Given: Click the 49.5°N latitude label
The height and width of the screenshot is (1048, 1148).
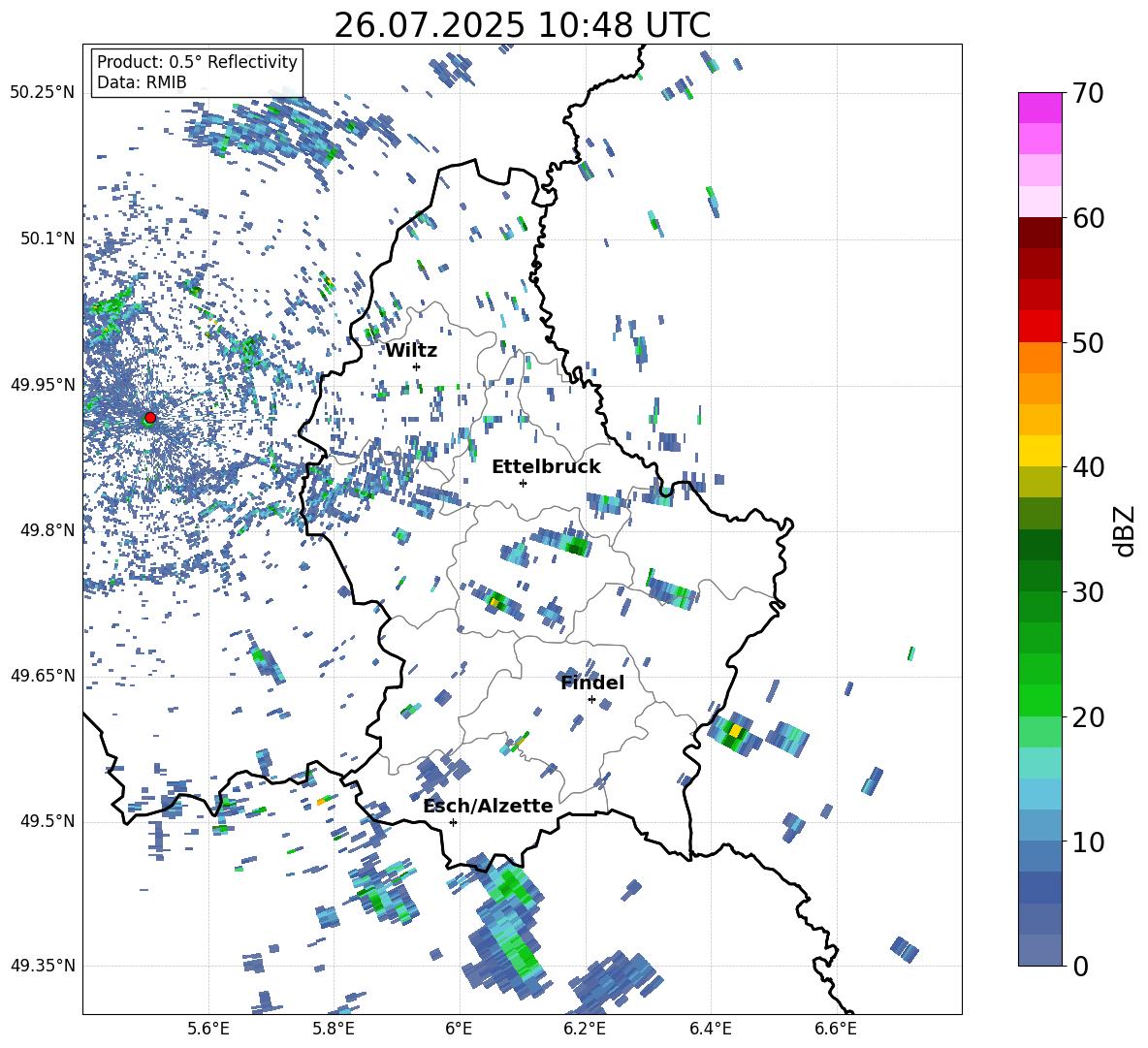Looking at the screenshot, I should [48, 821].
